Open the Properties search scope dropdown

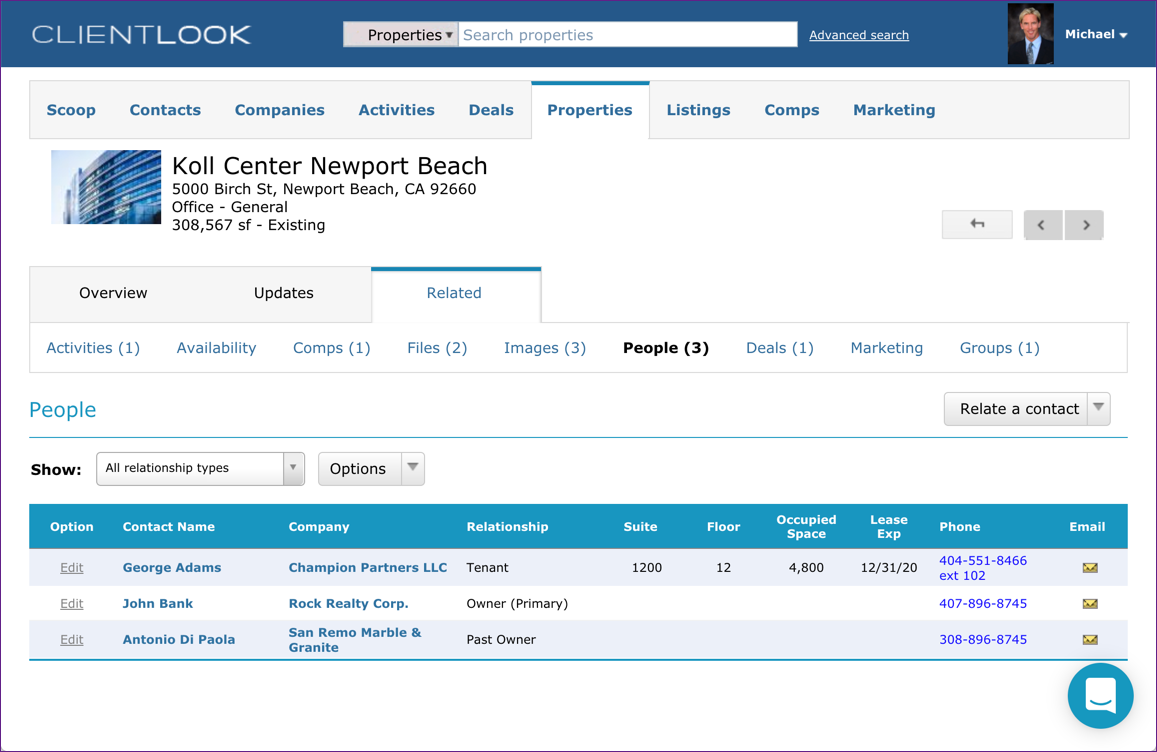(x=401, y=35)
